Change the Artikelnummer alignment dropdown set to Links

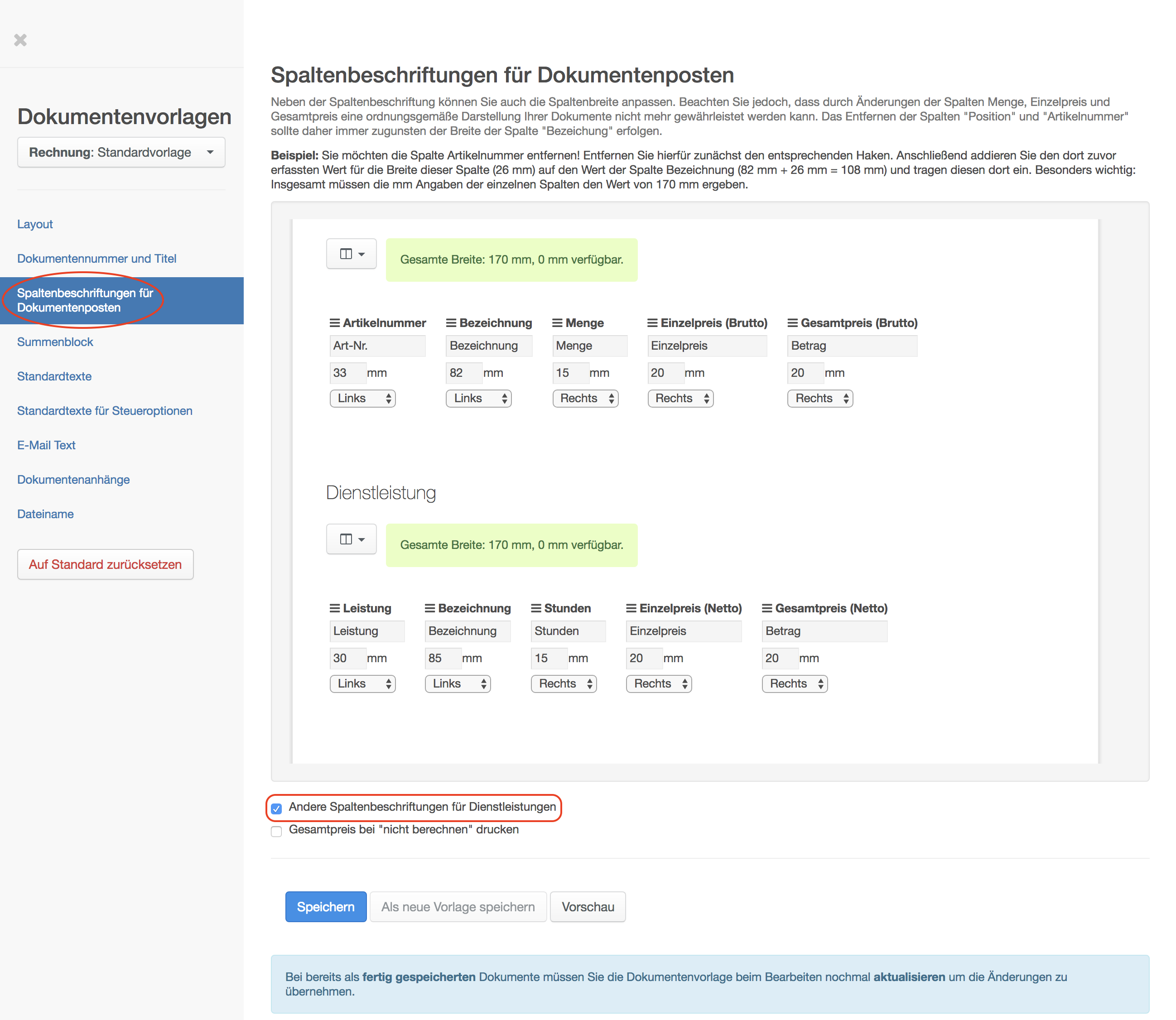point(362,399)
